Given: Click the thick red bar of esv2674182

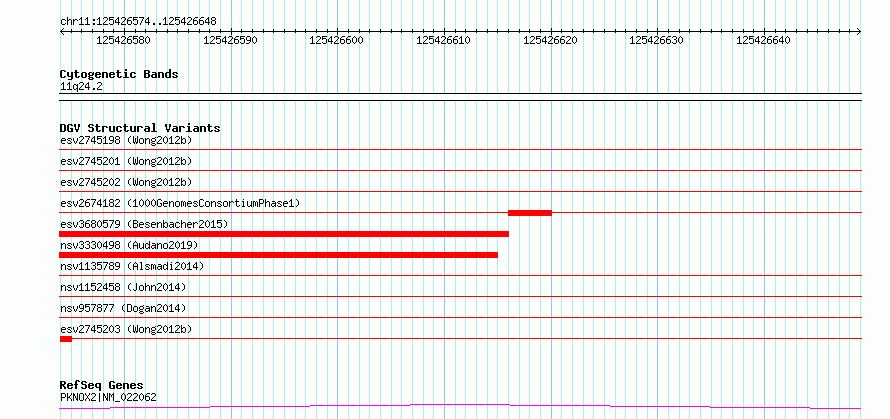Looking at the screenshot, I should pos(530,213).
